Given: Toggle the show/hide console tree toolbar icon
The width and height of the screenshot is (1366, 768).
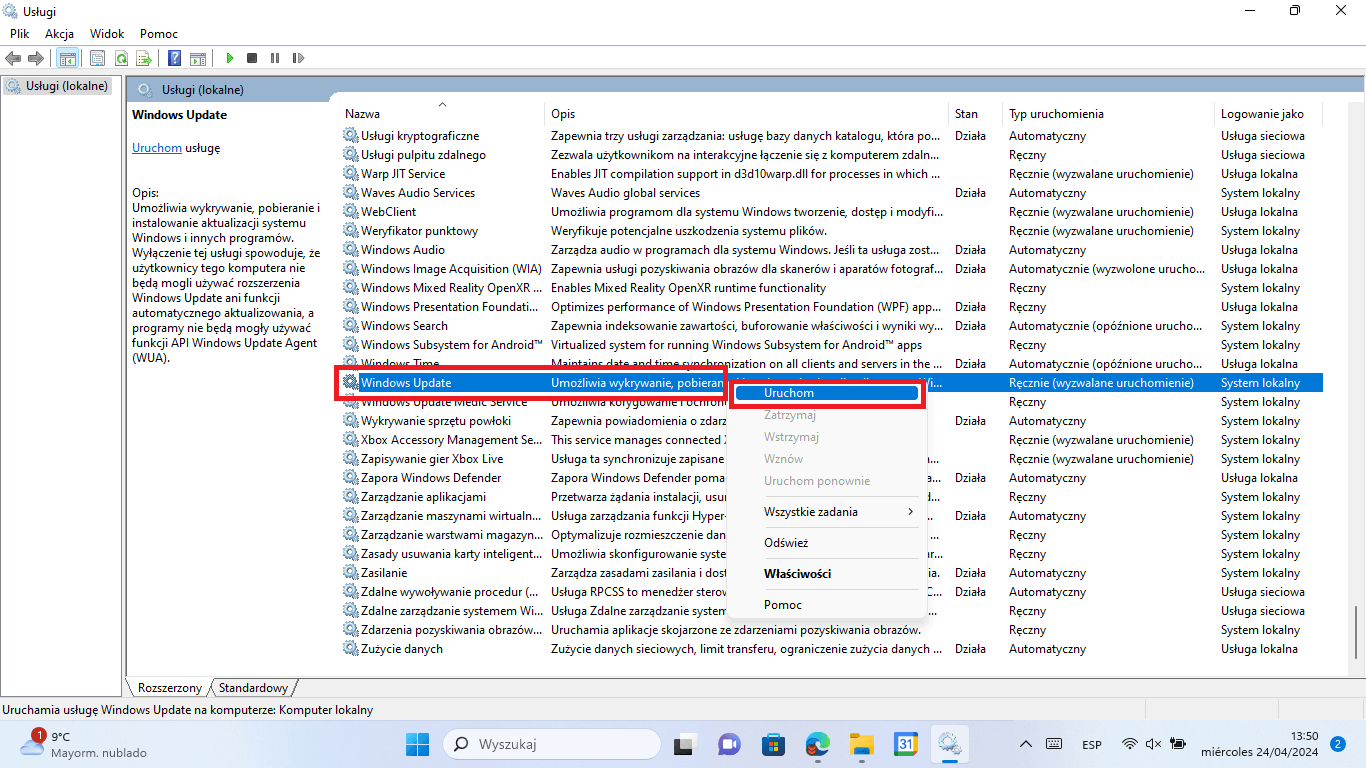Looking at the screenshot, I should (x=68, y=58).
